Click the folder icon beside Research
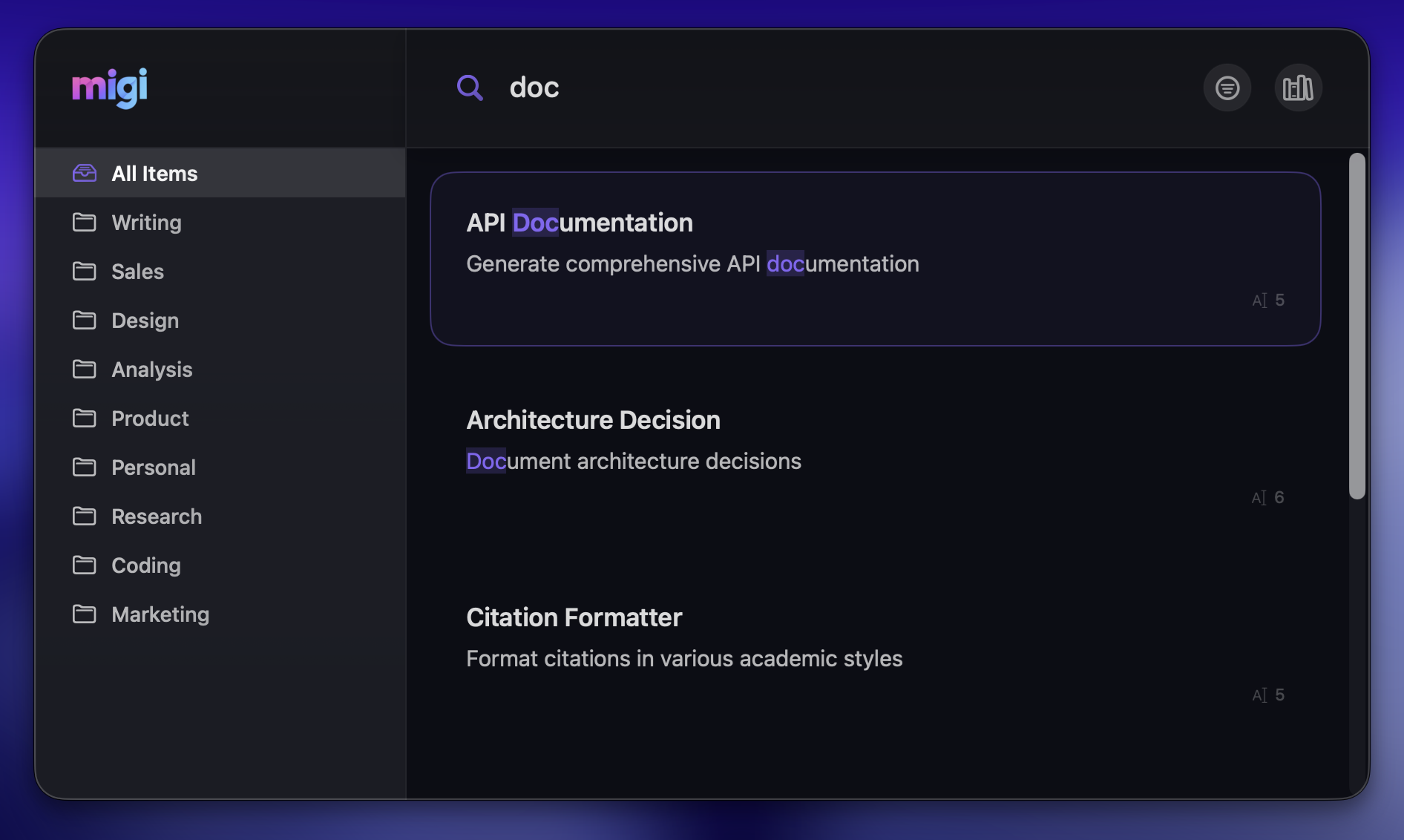The width and height of the screenshot is (1404, 840). pyautogui.click(x=85, y=516)
